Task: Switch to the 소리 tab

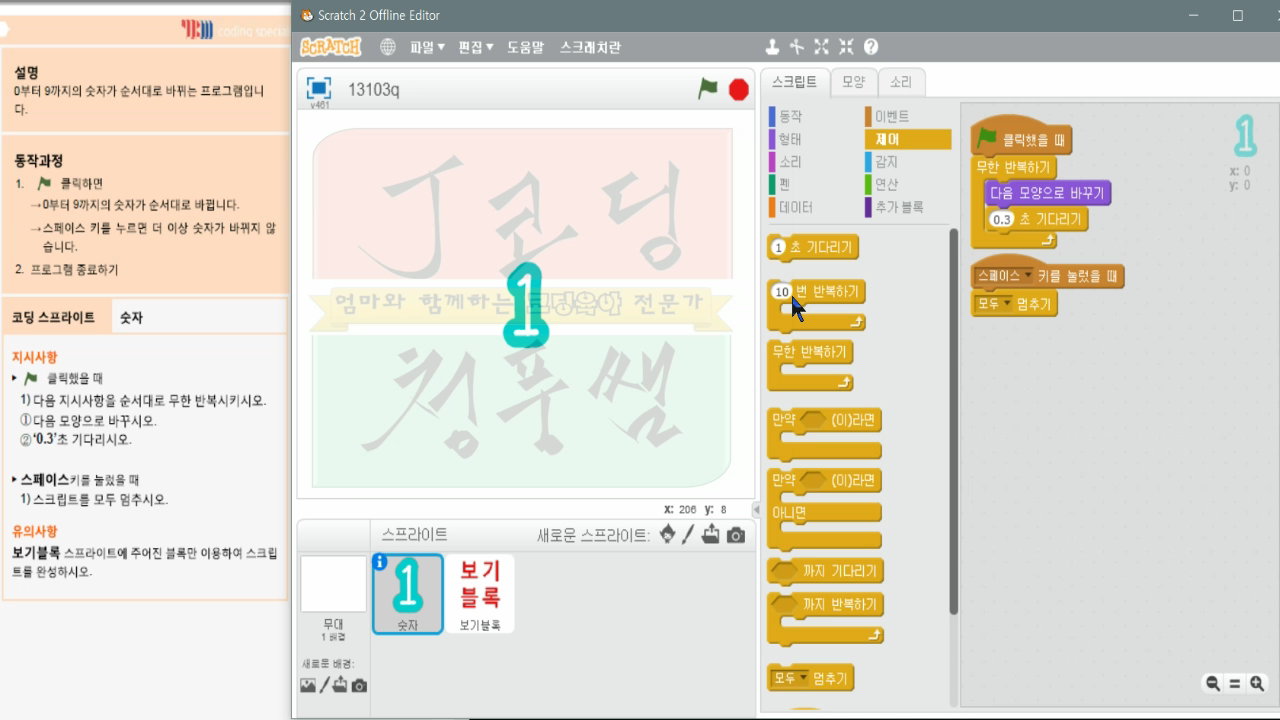Action: pos(901,82)
